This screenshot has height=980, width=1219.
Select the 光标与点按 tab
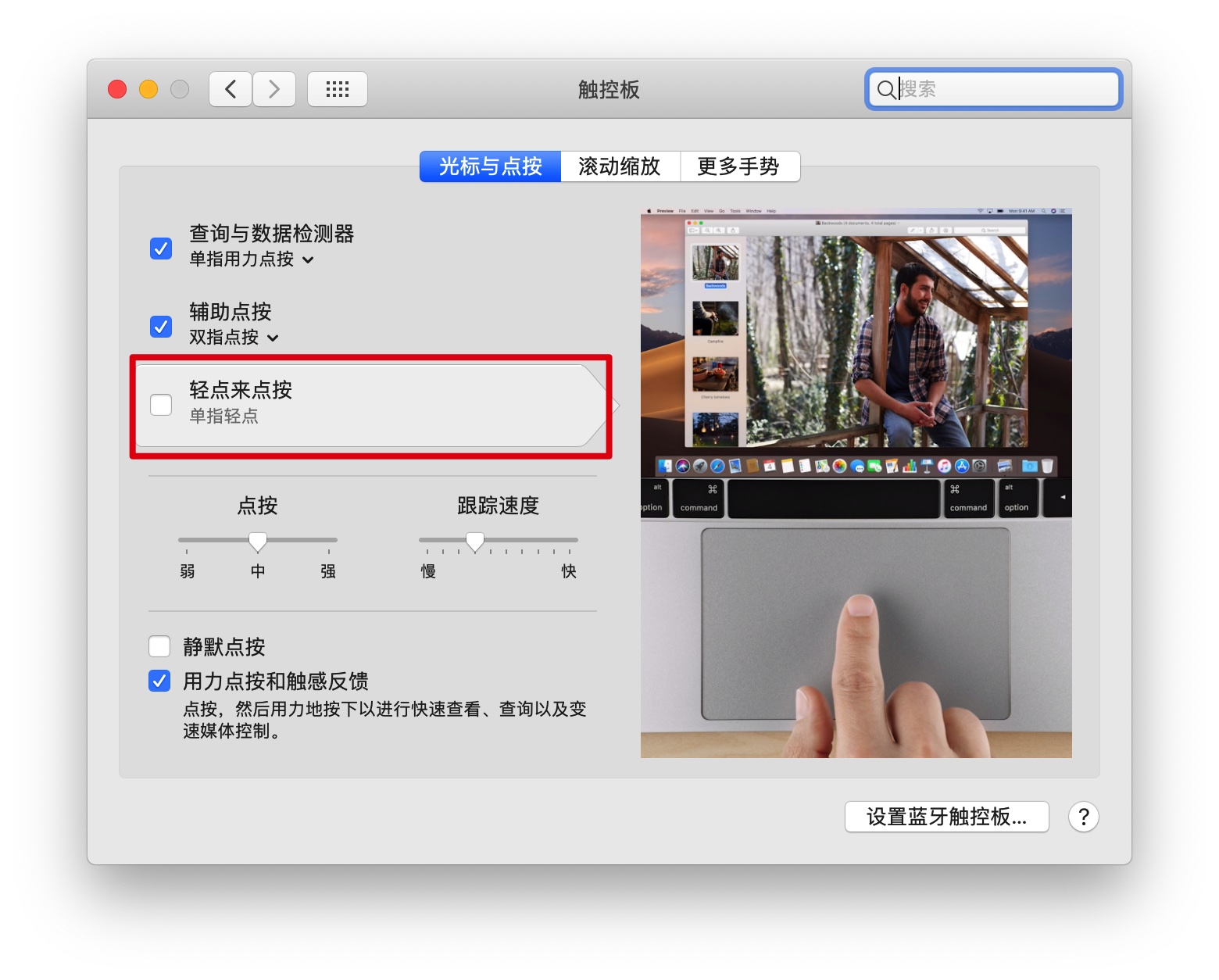pos(490,166)
